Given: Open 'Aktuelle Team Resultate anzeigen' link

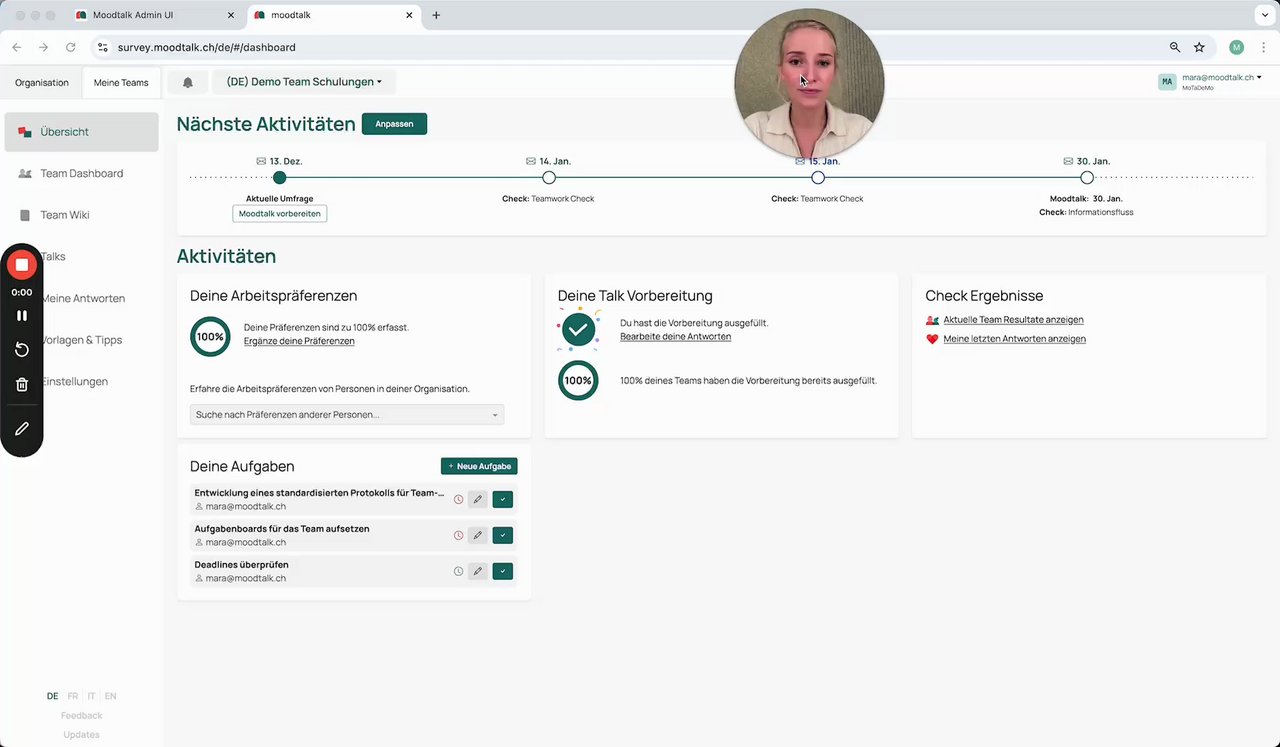Looking at the screenshot, I should (x=1013, y=320).
